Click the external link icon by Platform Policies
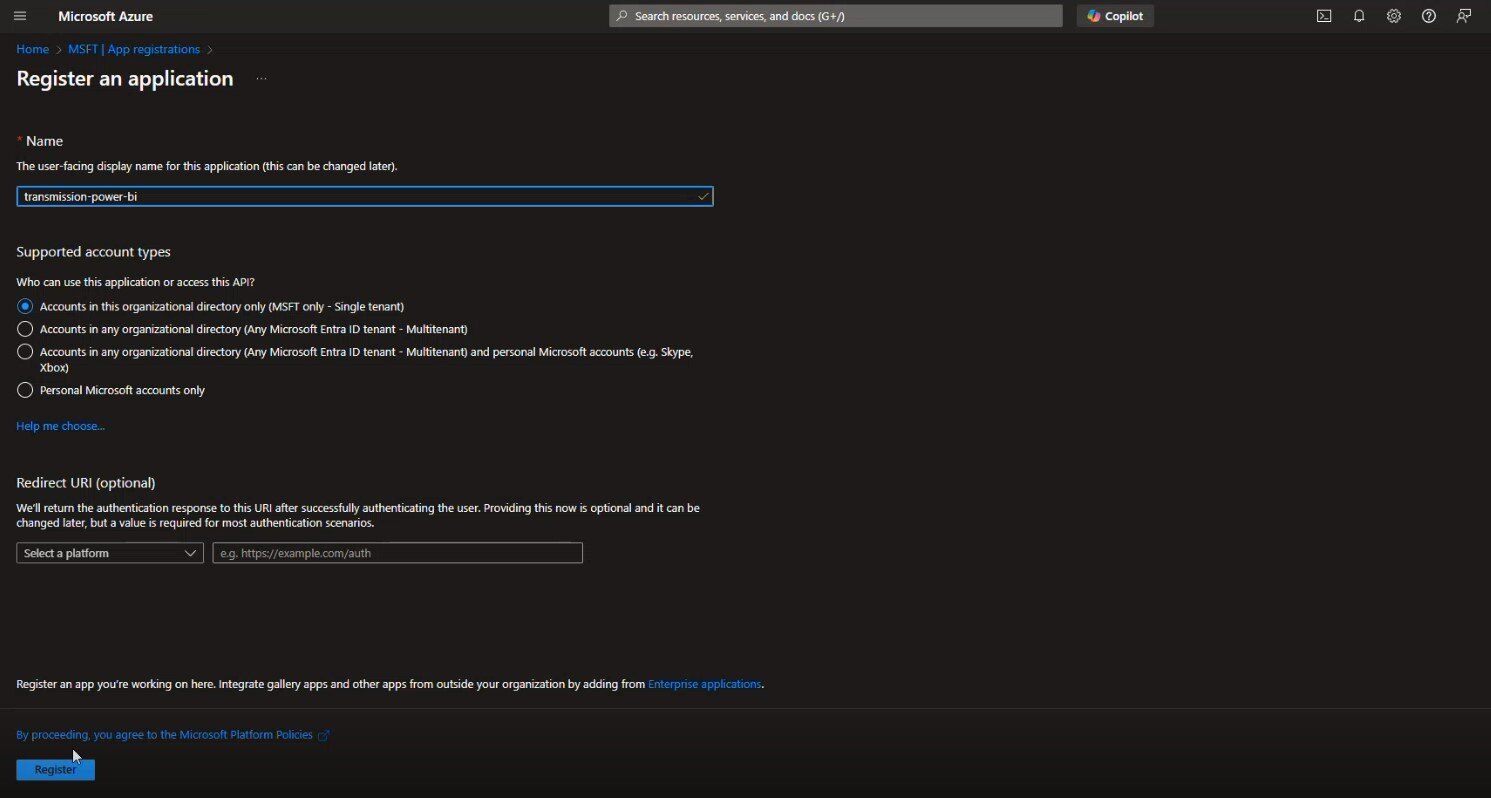This screenshot has height=798, width=1491. (x=324, y=735)
